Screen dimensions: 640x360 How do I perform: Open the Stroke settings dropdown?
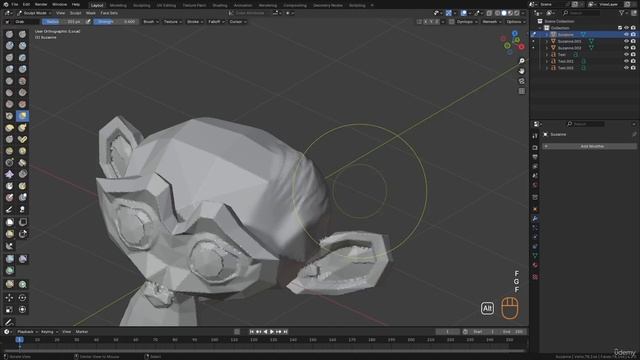pyautogui.click(x=195, y=22)
